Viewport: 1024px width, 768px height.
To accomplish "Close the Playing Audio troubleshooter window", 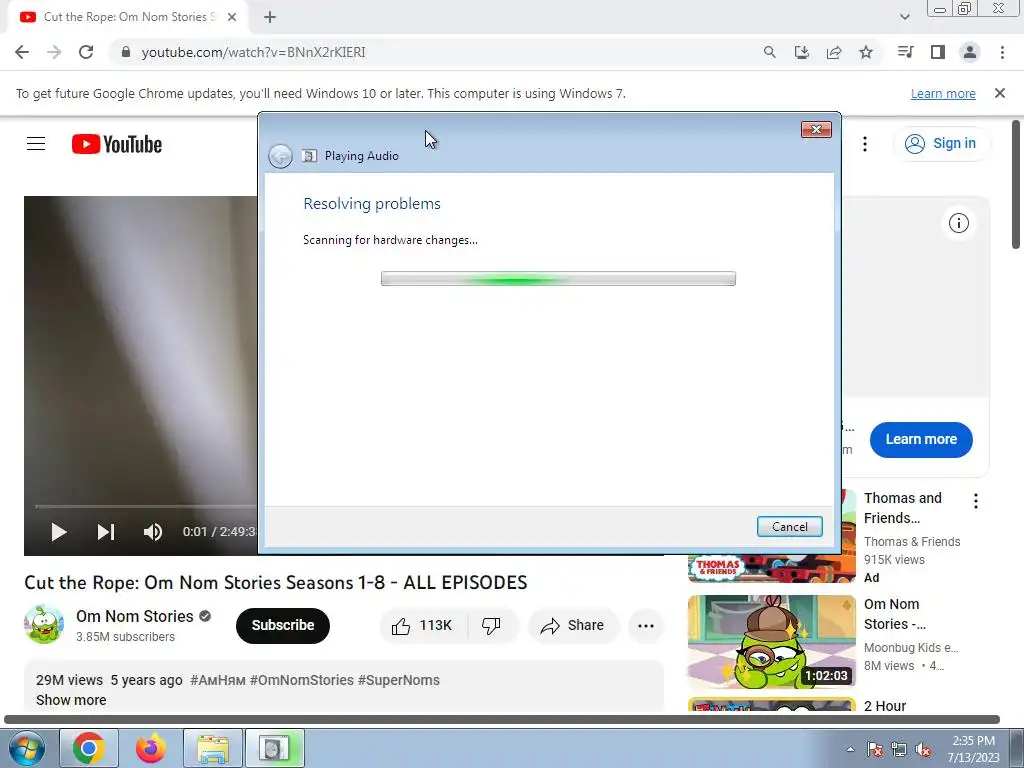I will coord(816,129).
